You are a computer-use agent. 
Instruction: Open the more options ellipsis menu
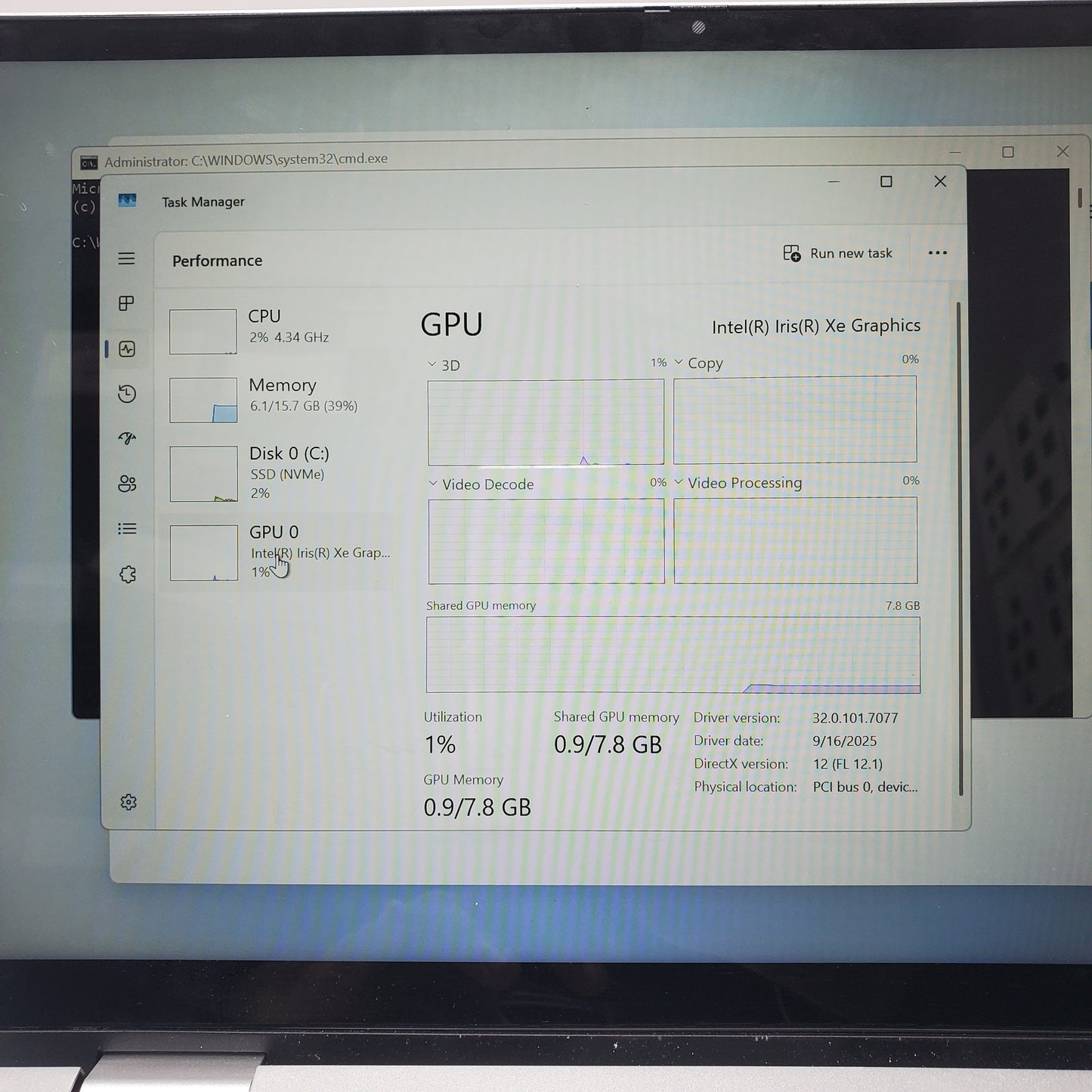coord(937,252)
